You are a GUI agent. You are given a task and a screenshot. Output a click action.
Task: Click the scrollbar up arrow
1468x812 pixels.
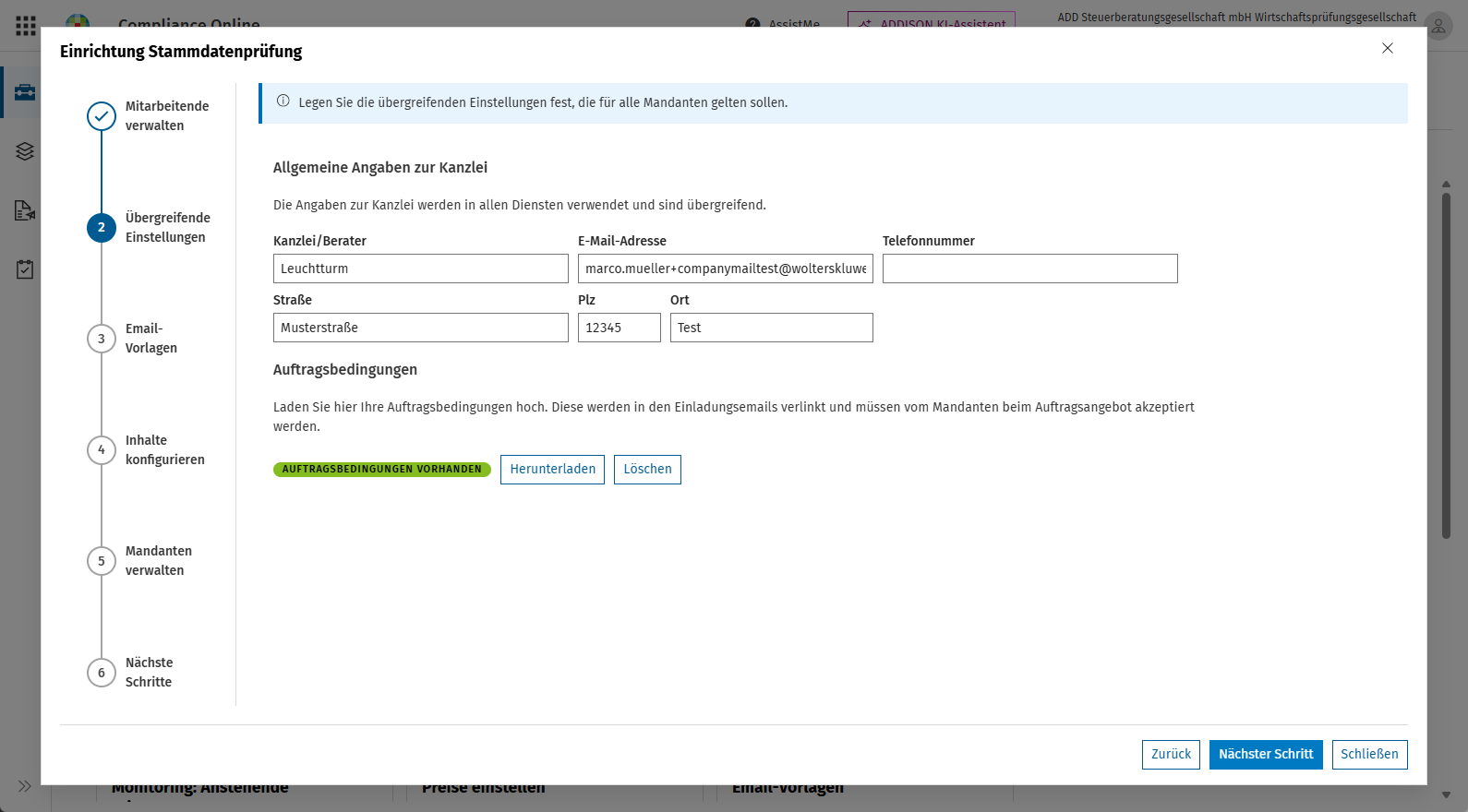(x=1446, y=185)
